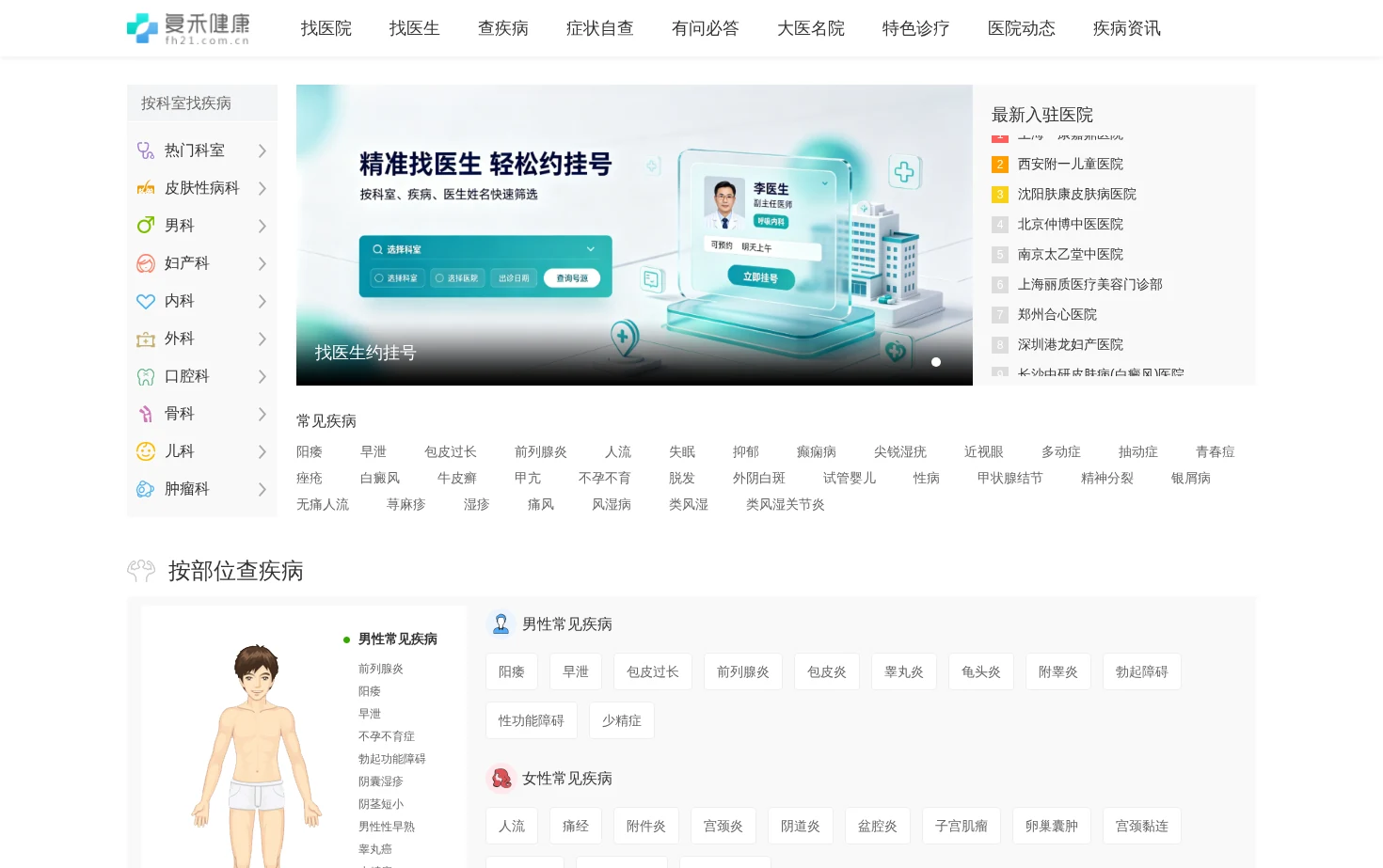Click the 男科 male symbol icon
1383x868 pixels.
pos(146,226)
